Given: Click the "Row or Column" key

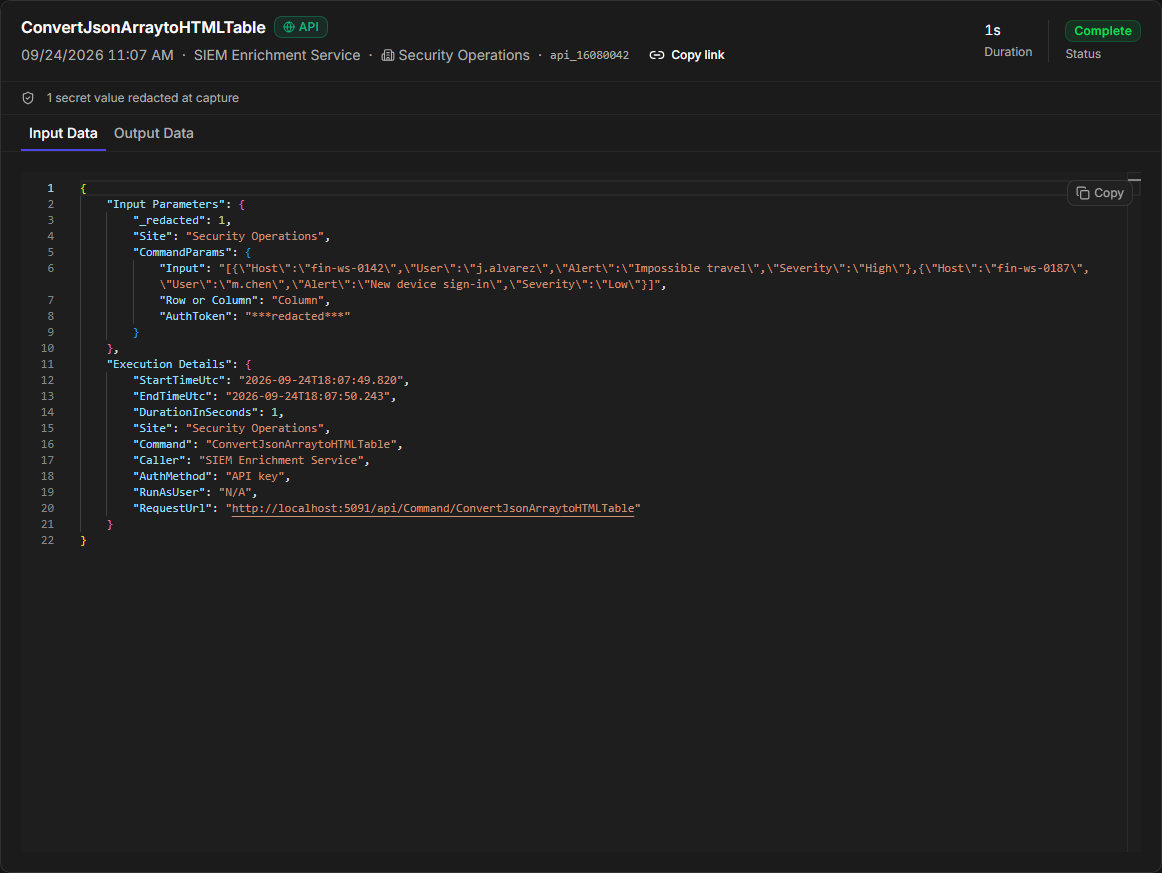Looking at the screenshot, I should (209, 300).
